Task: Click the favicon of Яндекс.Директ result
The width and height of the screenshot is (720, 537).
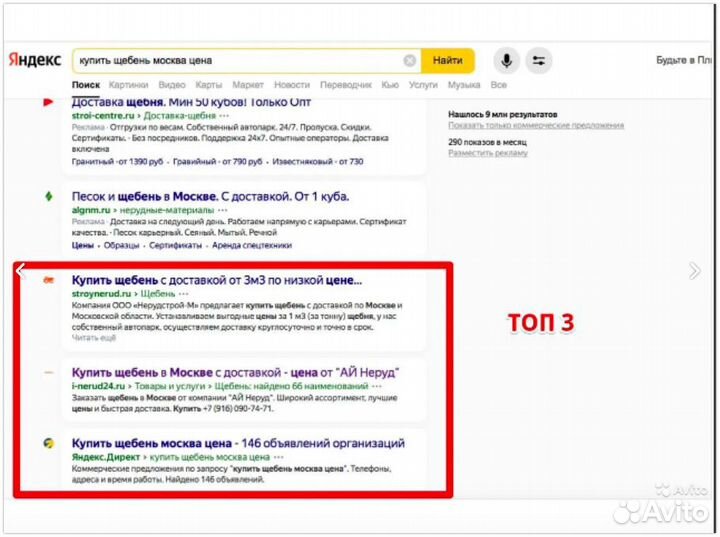Action: tap(49, 443)
